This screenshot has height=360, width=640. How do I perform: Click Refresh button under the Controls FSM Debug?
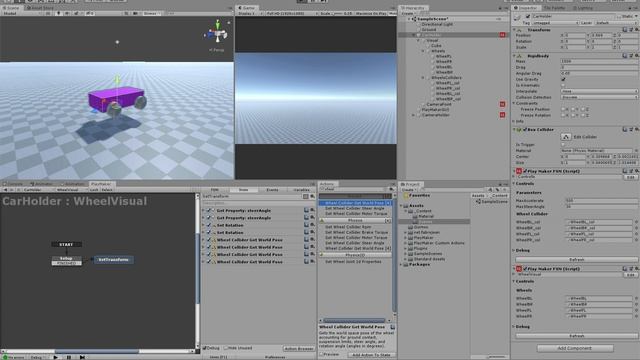(576, 260)
